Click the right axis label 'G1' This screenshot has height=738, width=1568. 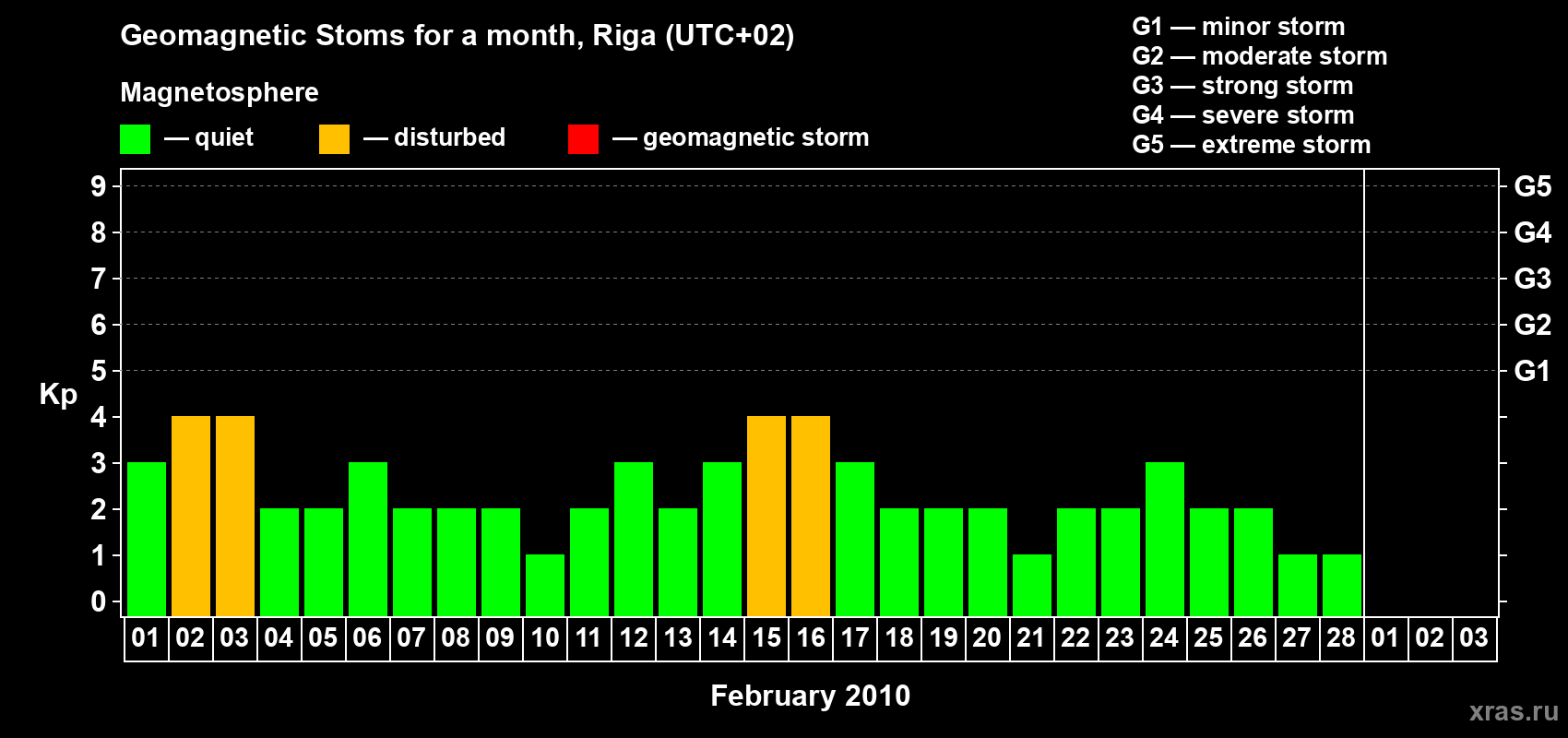pyautogui.click(x=1533, y=371)
